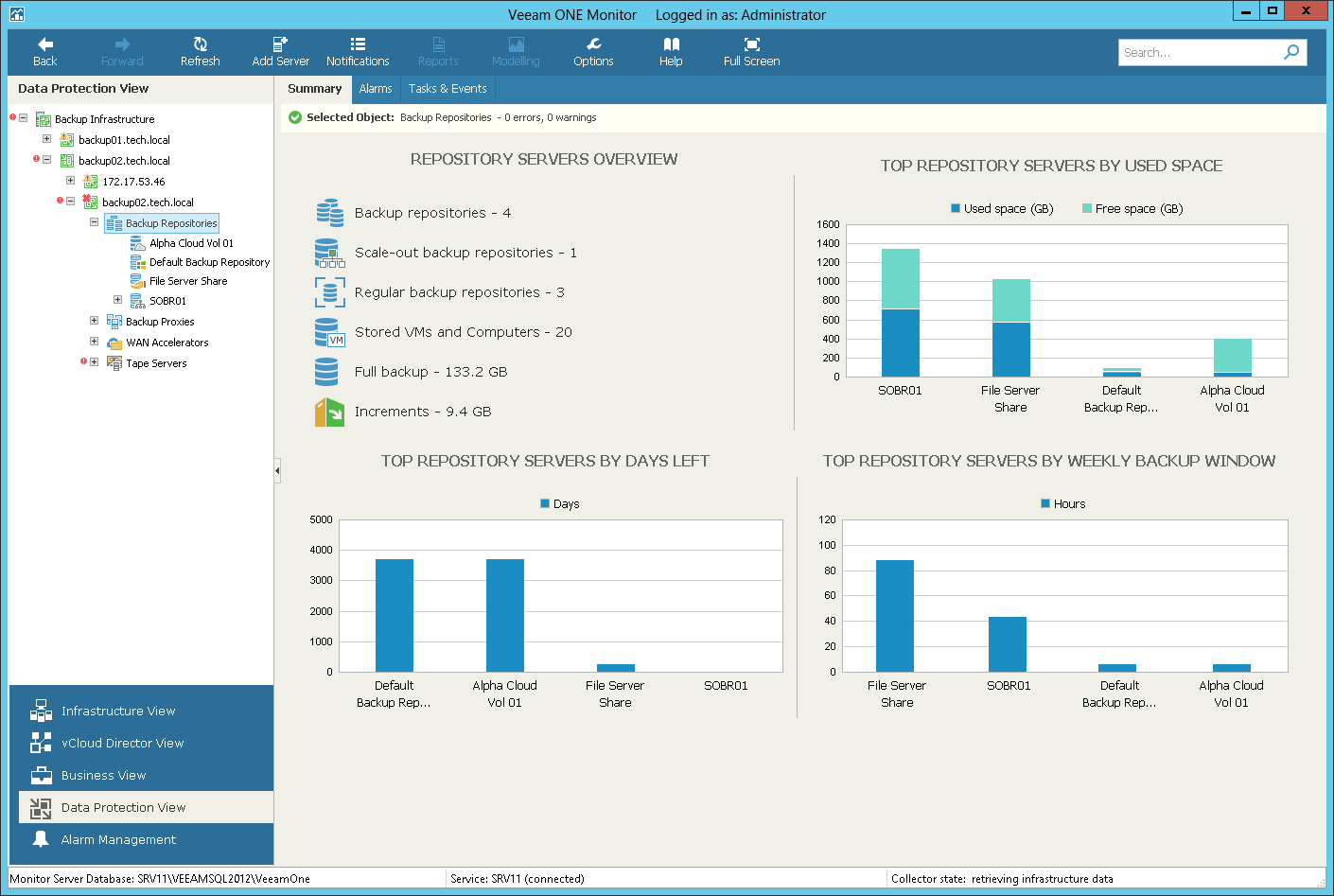Open the Tasks & Events tab

pyautogui.click(x=448, y=89)
